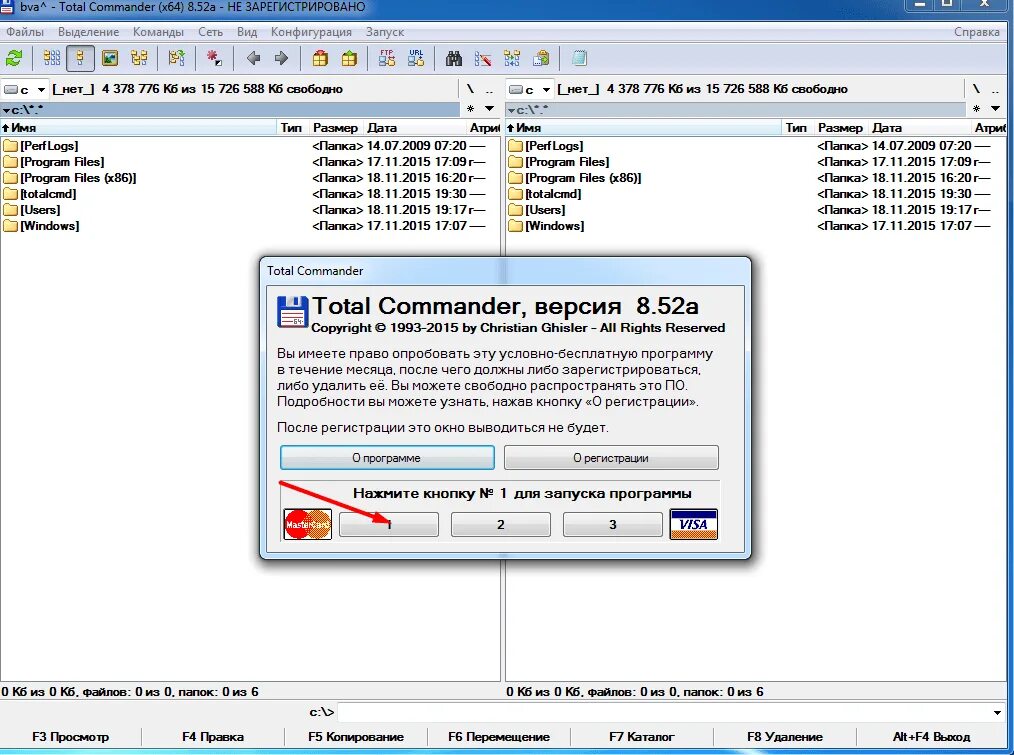Open the URL new FTP connection icon
Viewport: 1014px width, 755px height.
[x=416, y=58]
